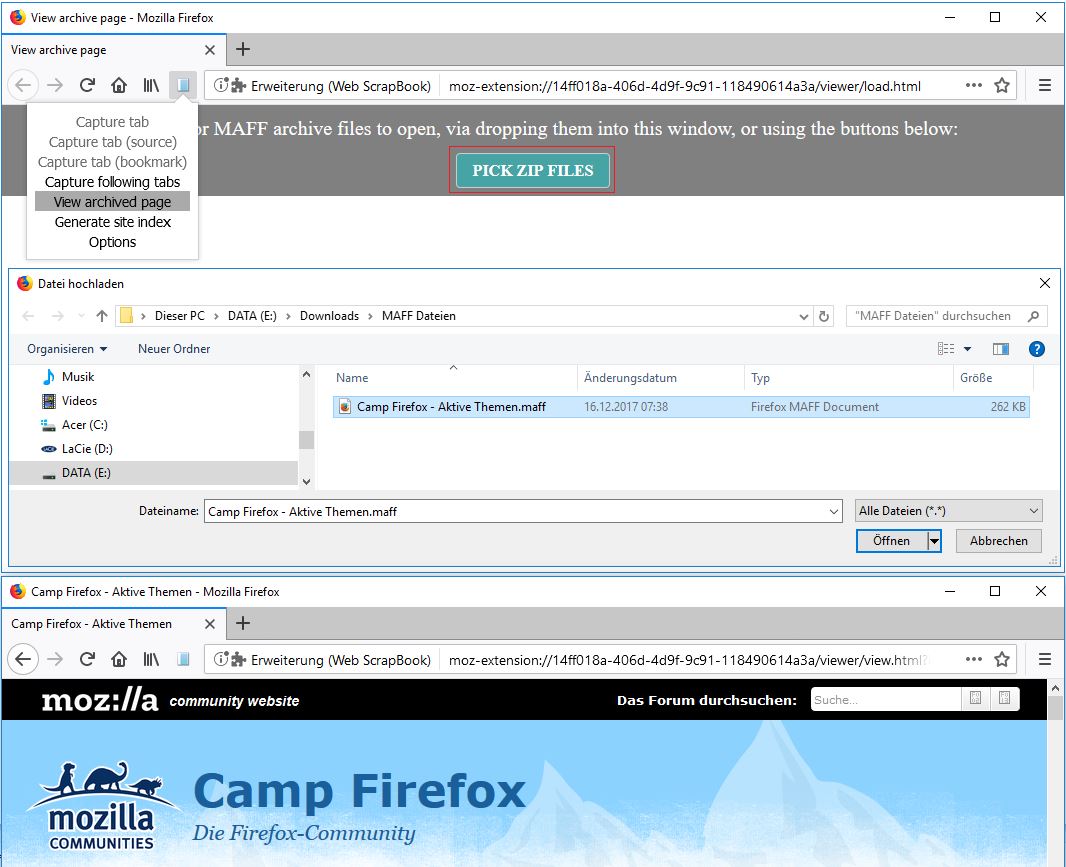Open new tab in top Firefox window
The height and width of the screenshot is (867, 1066).
coord(243,50)
